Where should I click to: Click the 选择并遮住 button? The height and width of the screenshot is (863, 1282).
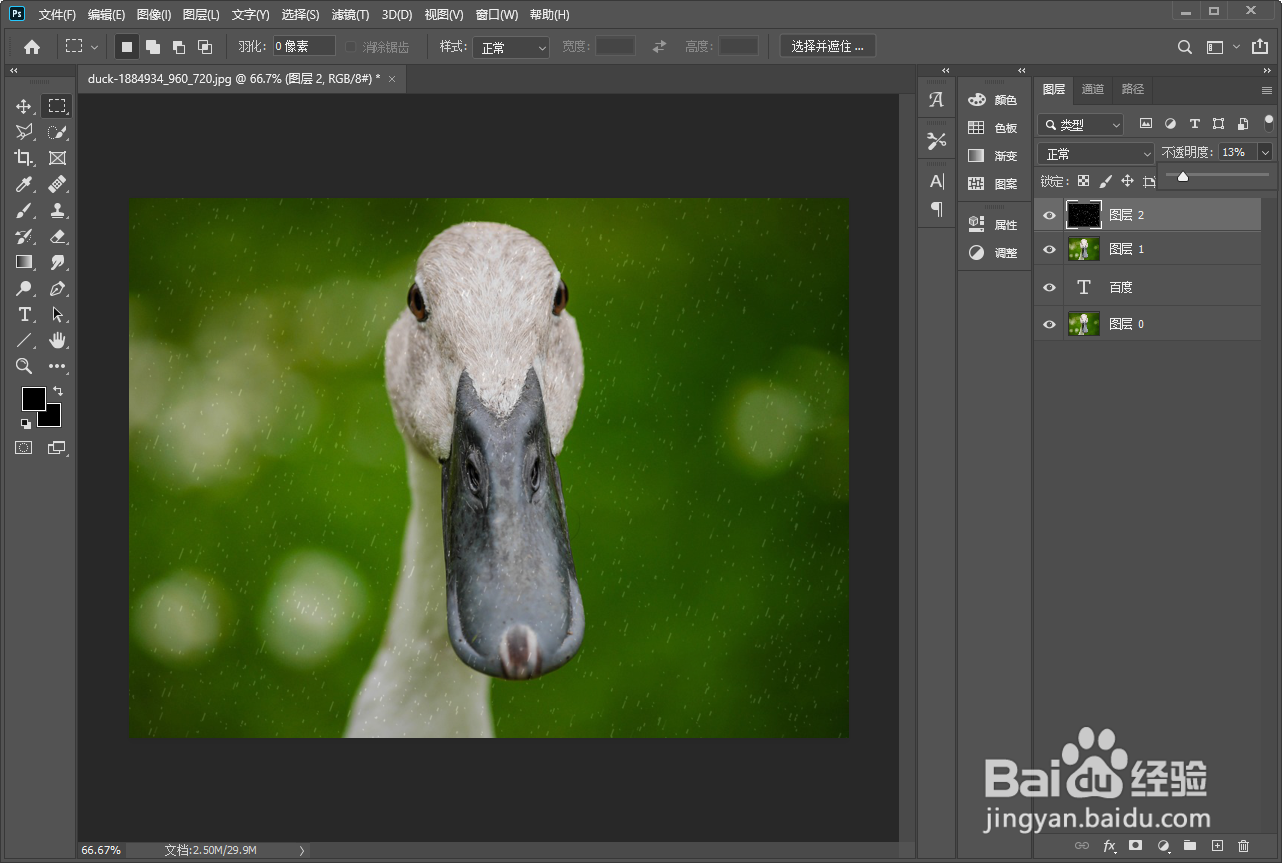[828, 46]
